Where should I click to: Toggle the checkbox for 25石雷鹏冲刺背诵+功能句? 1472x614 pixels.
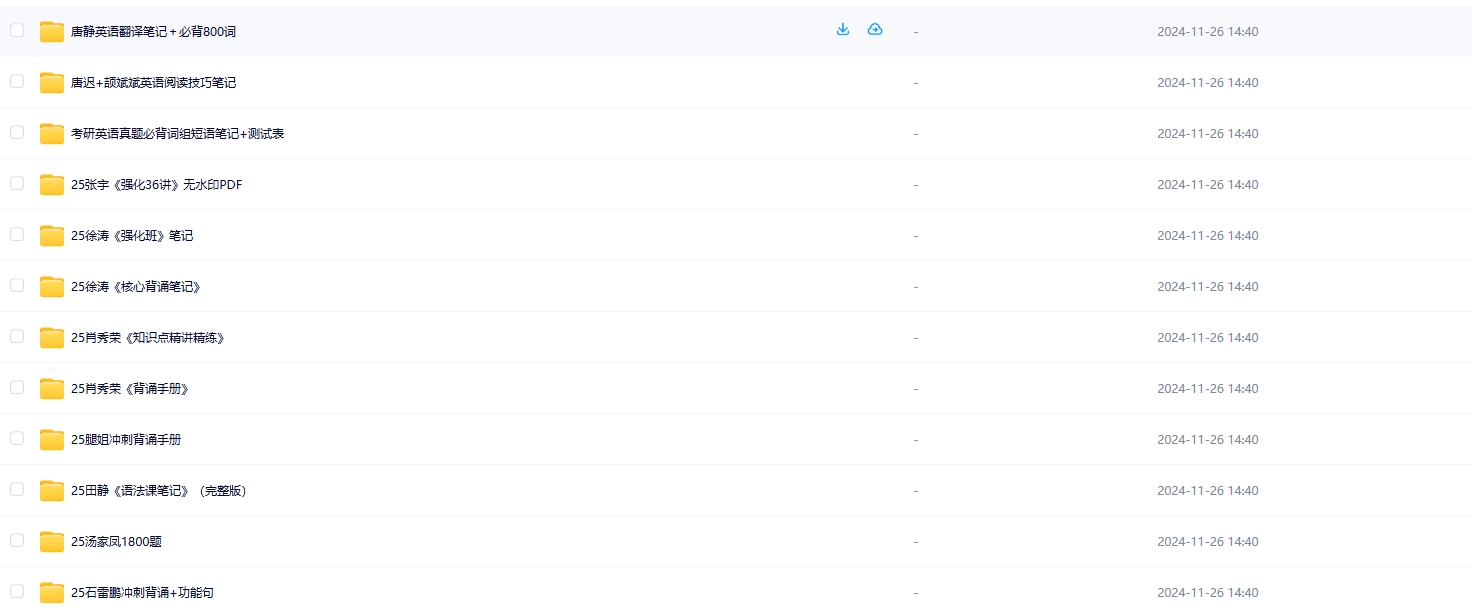pyautogui.click(x=17, y=591)
